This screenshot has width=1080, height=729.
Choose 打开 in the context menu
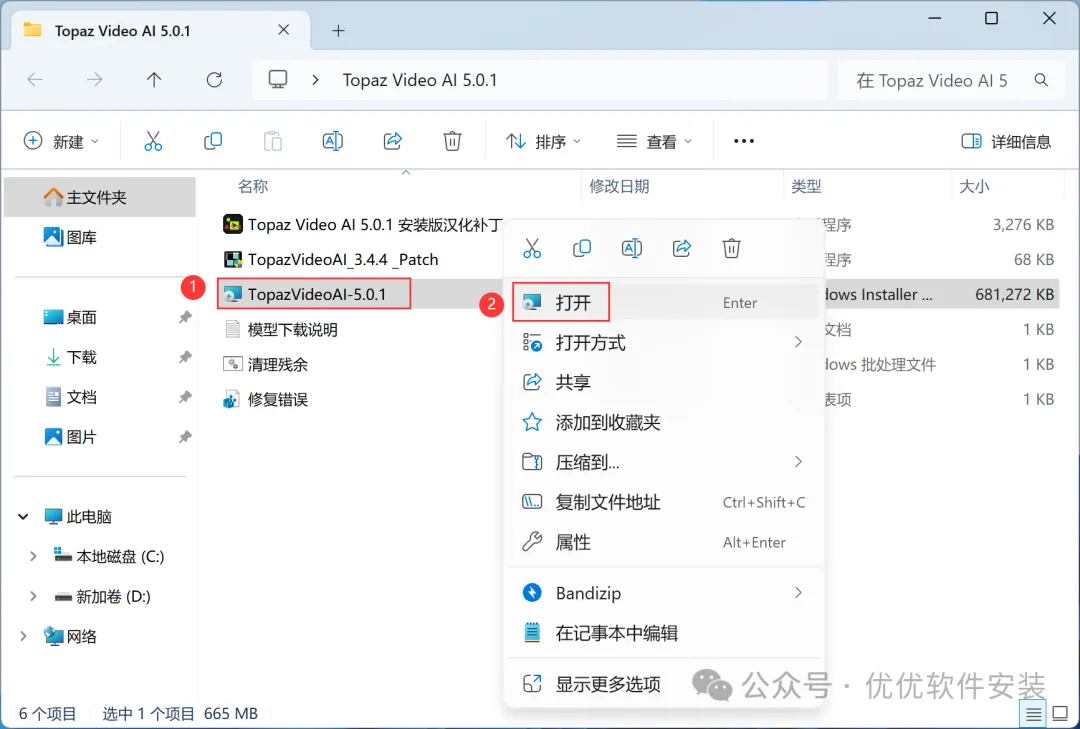click(x=665, y=302)
